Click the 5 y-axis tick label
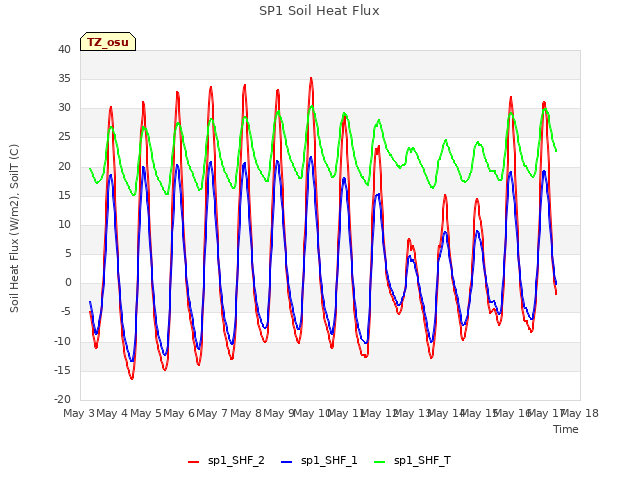This screenshot has height=480, width=640. click(68, 253)
